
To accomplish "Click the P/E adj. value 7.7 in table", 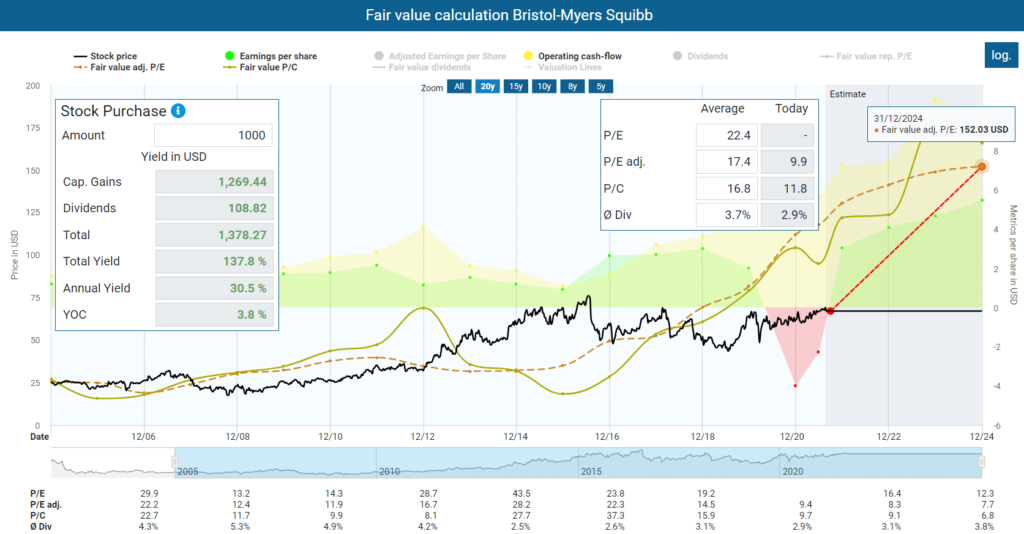I will (x=987, y=505).
